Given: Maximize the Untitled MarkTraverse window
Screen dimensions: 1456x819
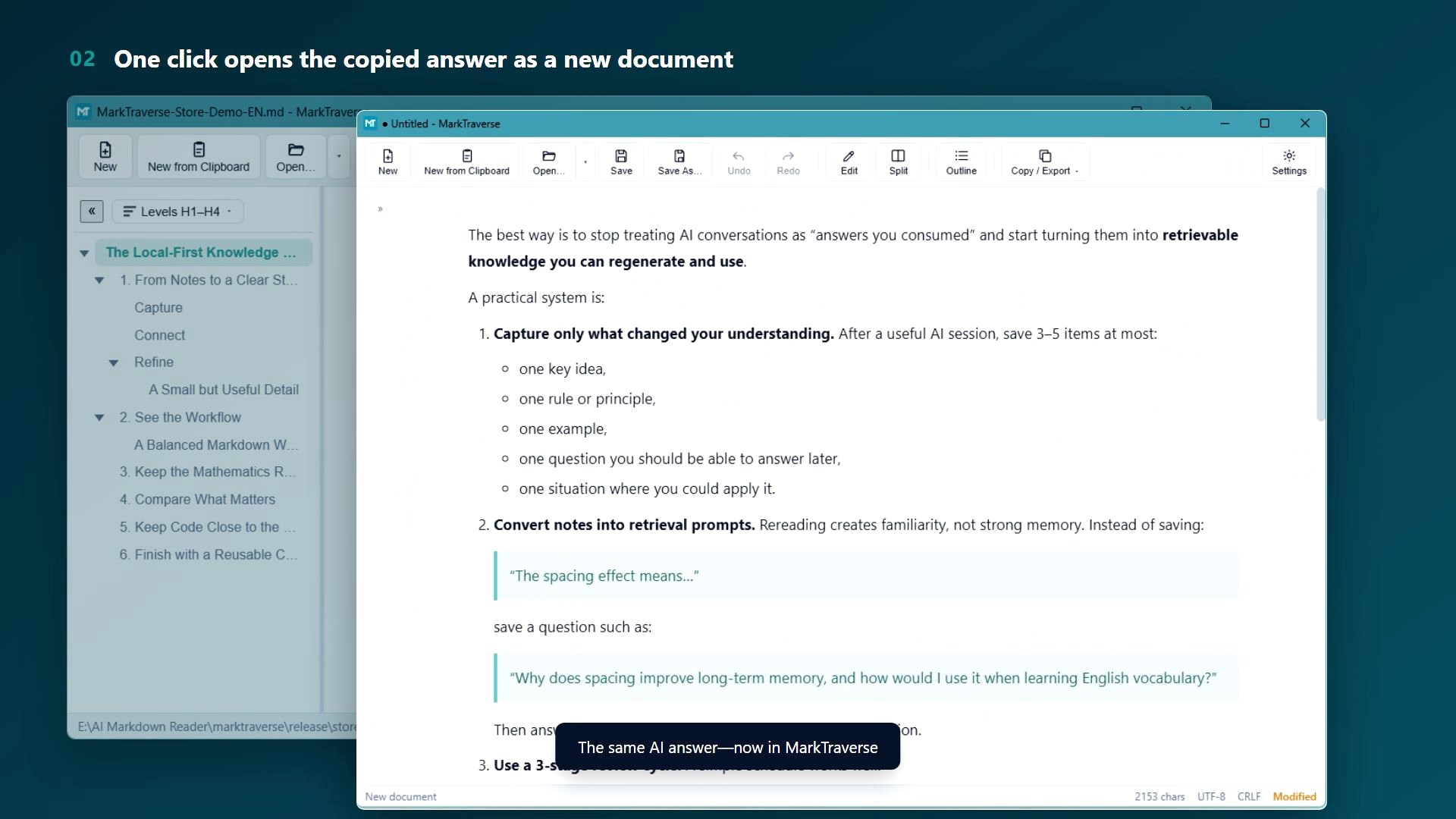Looking at the screenshot, I should coord(1264,124).
